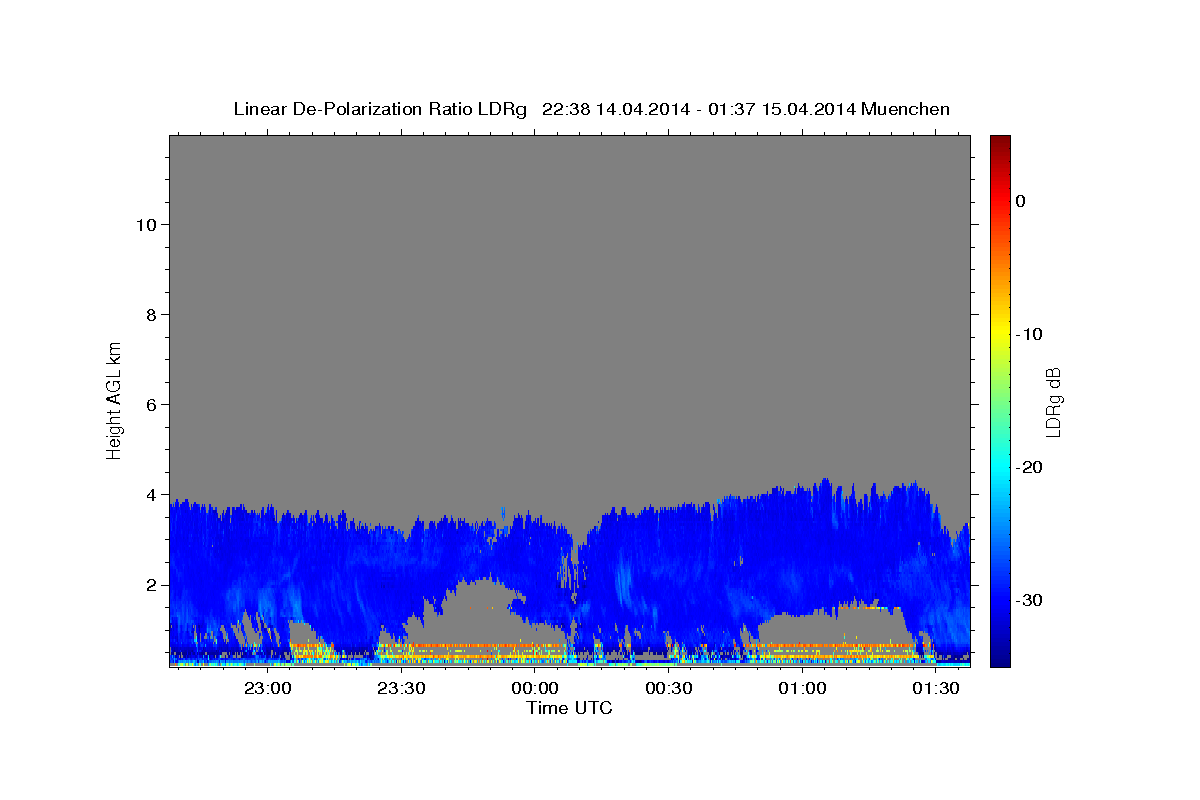Click the 01:30 time axis label

pos(936,689)
